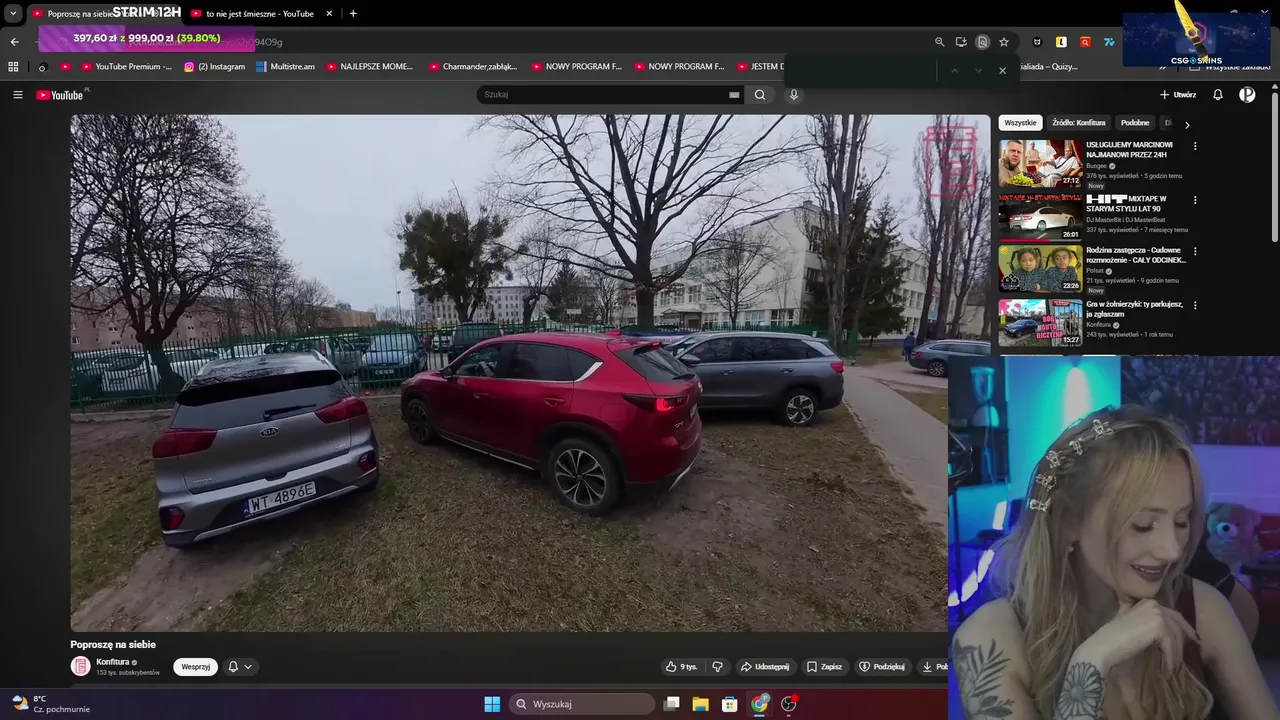Open the on-screen keyboard icon in search
The height and width of the screenshot is (720, 1280).
point(734,95)
